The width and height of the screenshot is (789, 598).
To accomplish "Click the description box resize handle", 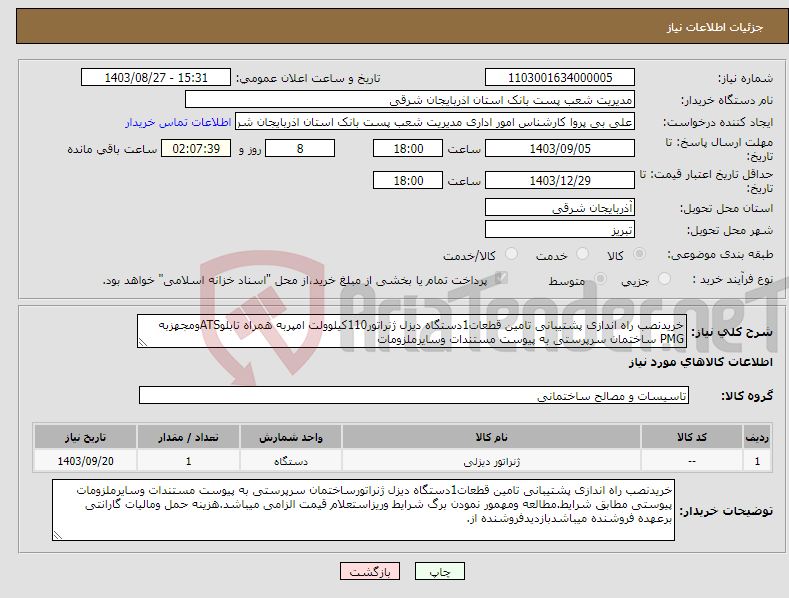I will [143, 343].
